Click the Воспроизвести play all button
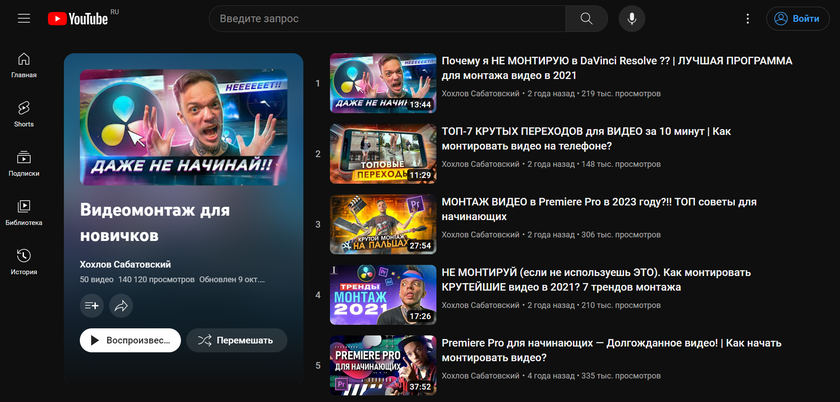This screenshot has height=402, width=840. (130, 340)
